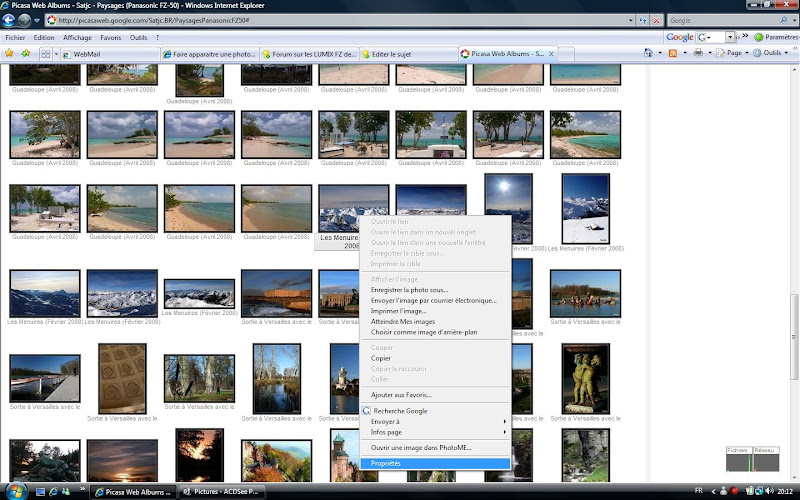
Task: Choose Propriétés in context menu
Action: coord(435,463)
